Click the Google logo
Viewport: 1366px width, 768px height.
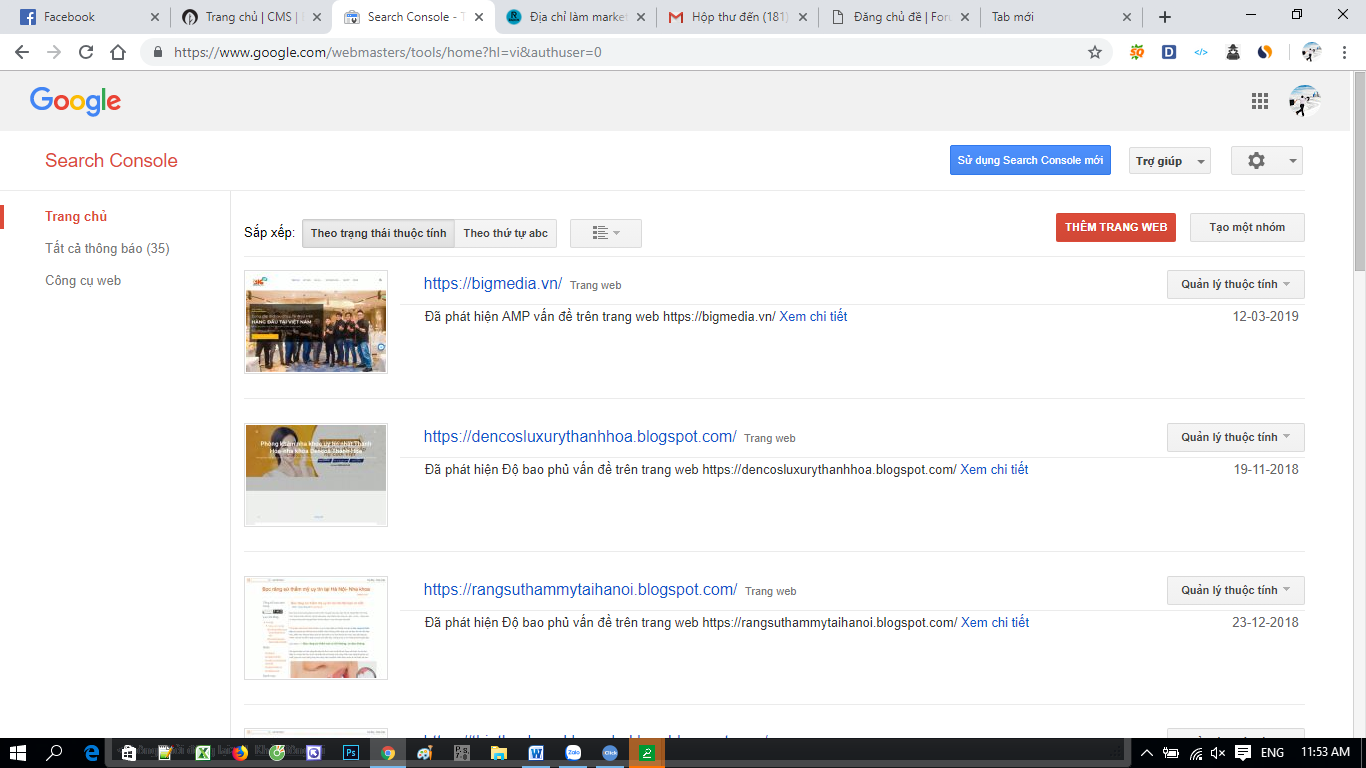click(x=75, y=101)
